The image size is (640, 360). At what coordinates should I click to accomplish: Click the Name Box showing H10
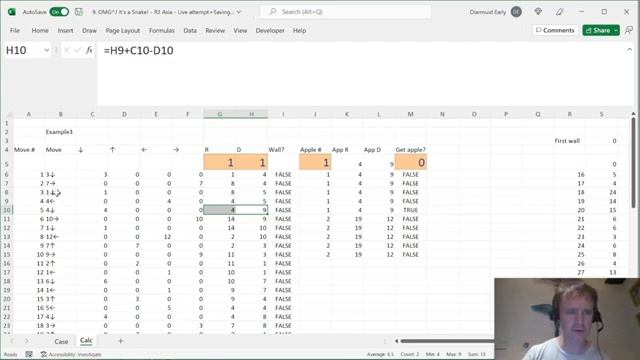pos(23,50)
